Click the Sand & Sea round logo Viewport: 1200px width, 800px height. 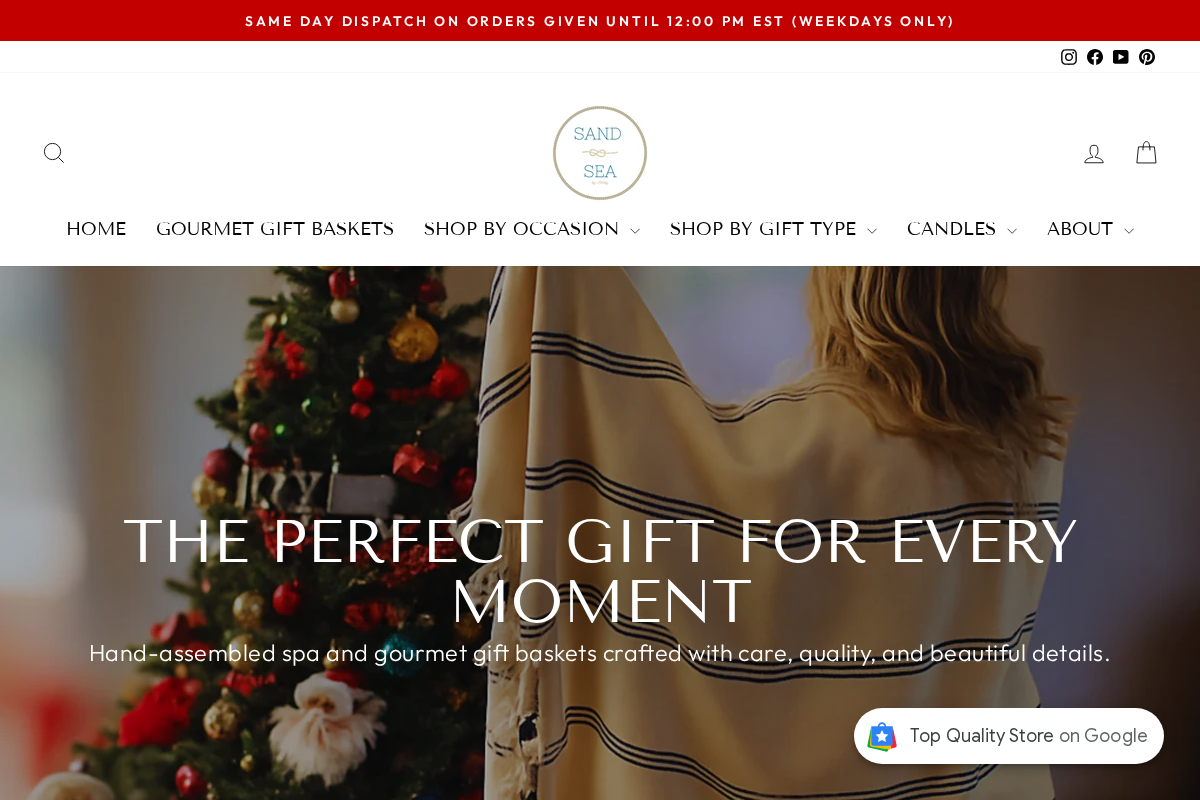[x=600, y=153]
